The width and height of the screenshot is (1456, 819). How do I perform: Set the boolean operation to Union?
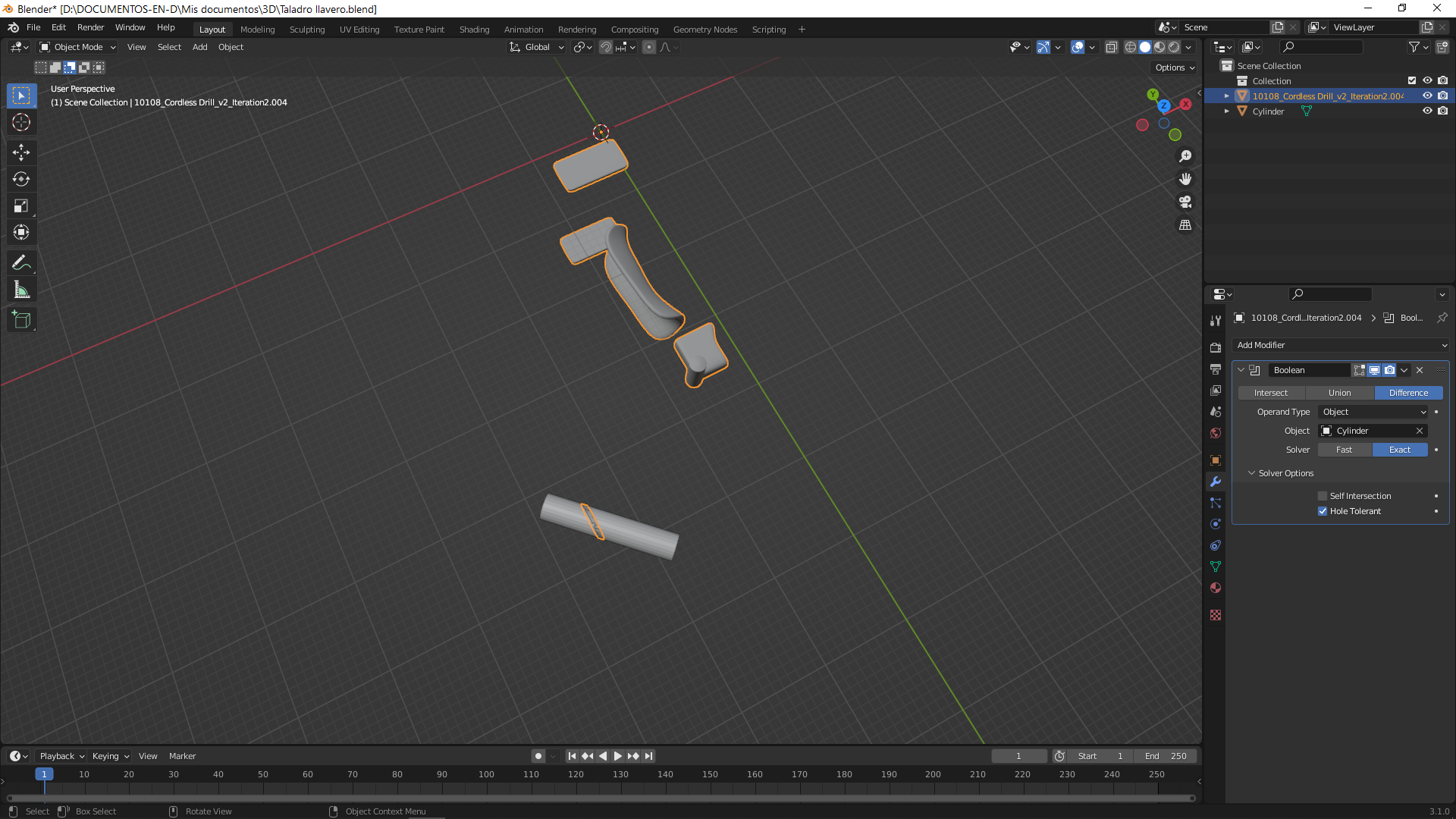click(x=1339, y=393)
